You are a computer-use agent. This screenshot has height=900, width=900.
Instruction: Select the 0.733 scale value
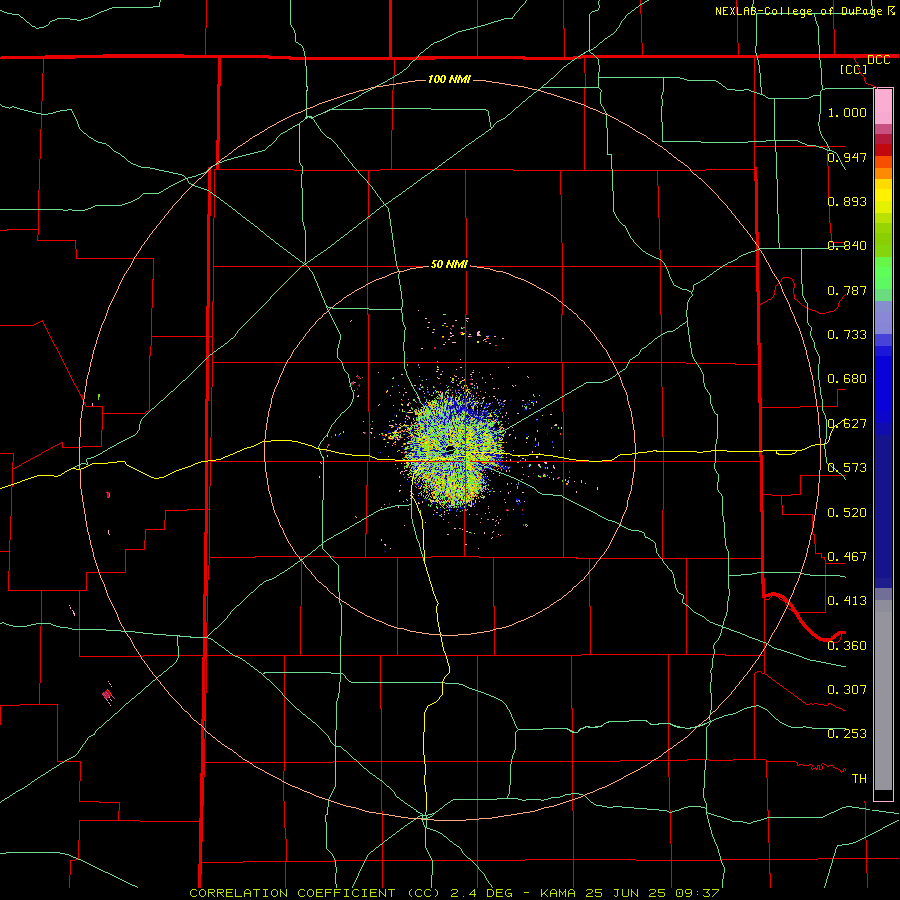(847, 335)
